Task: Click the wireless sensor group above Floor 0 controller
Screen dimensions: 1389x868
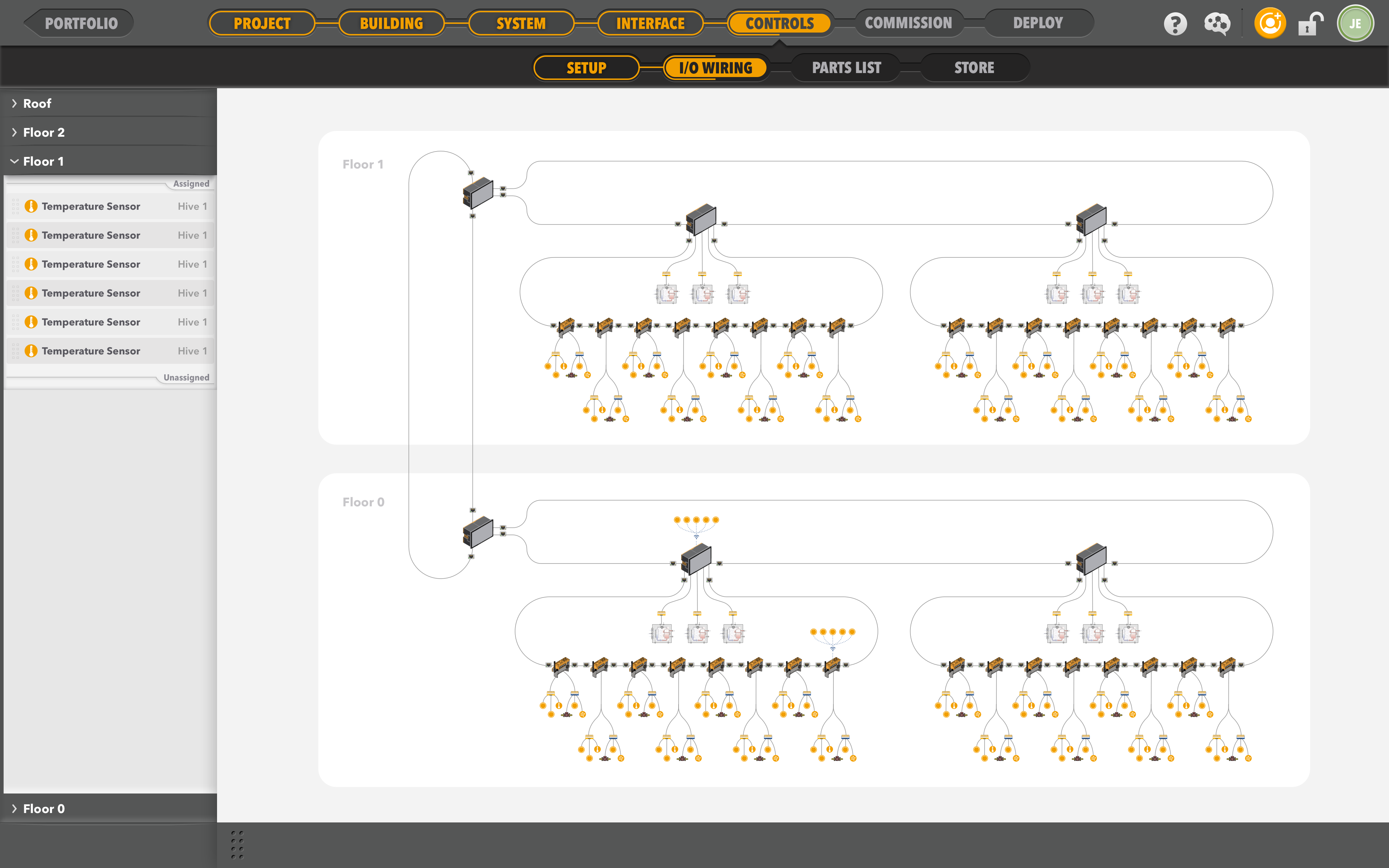Action: (696, 520)
